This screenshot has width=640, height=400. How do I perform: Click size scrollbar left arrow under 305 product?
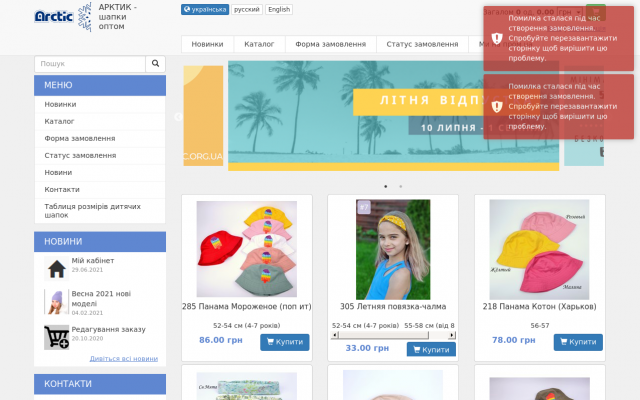click(x=335, y=335)
